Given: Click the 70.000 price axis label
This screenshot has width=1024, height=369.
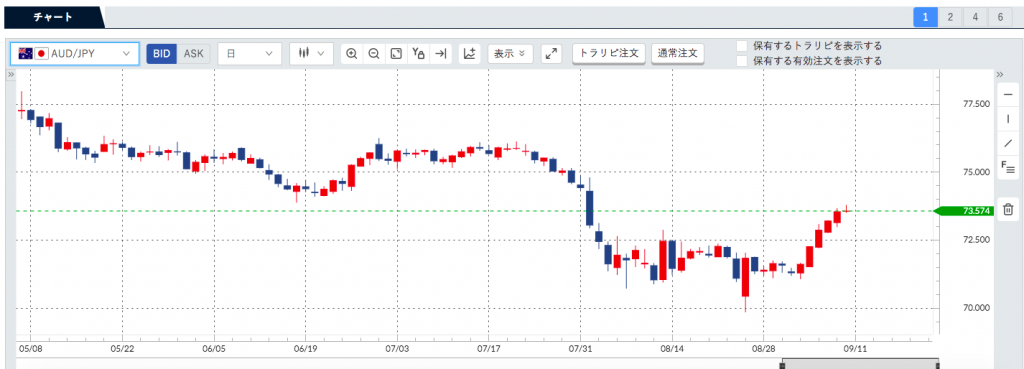Looking at the screenshot, I should 976,308.
